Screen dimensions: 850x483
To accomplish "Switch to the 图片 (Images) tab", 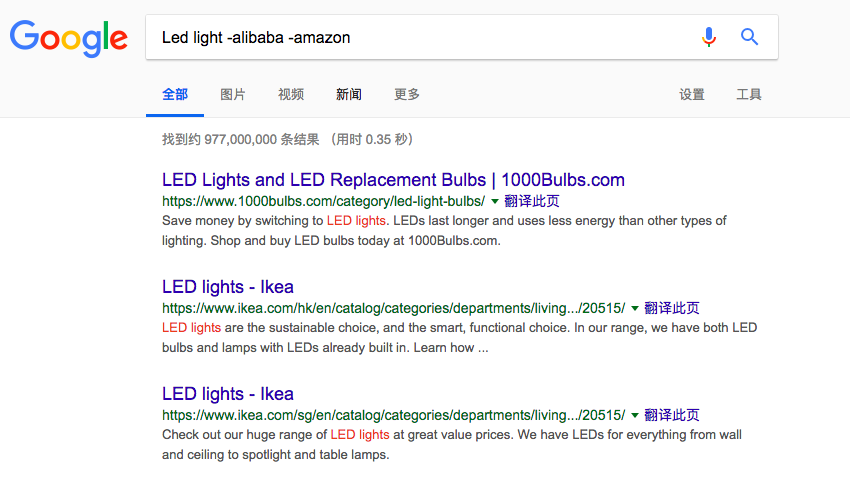I will tap(233, 94).
